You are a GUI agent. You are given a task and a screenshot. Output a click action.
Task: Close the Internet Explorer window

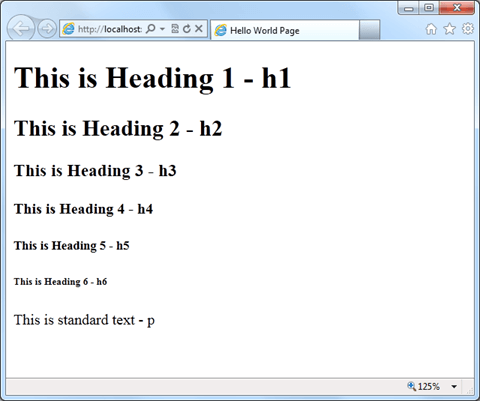click(457, 8)
